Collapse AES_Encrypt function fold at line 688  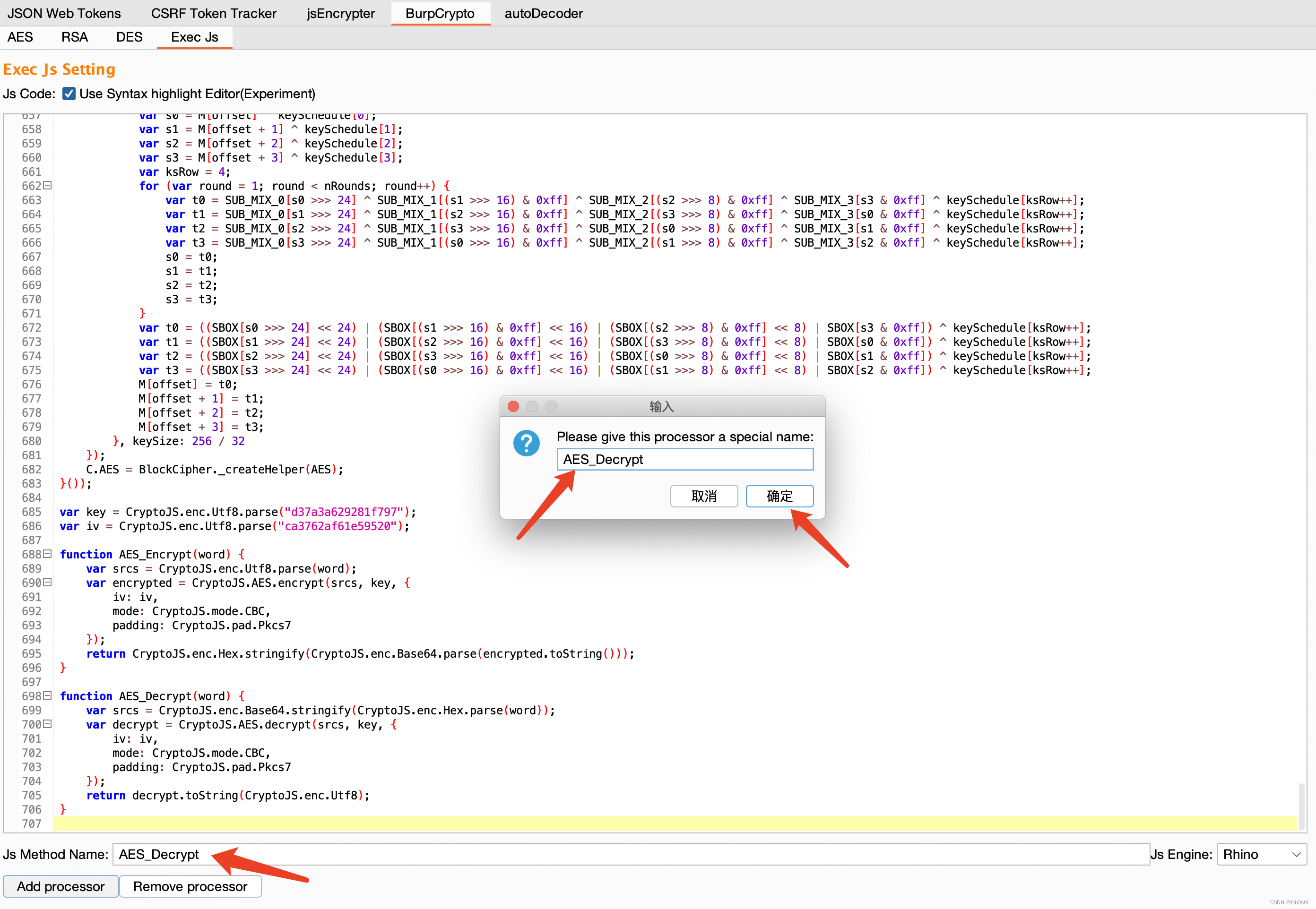pyautogui.click(x=48, y=554)
